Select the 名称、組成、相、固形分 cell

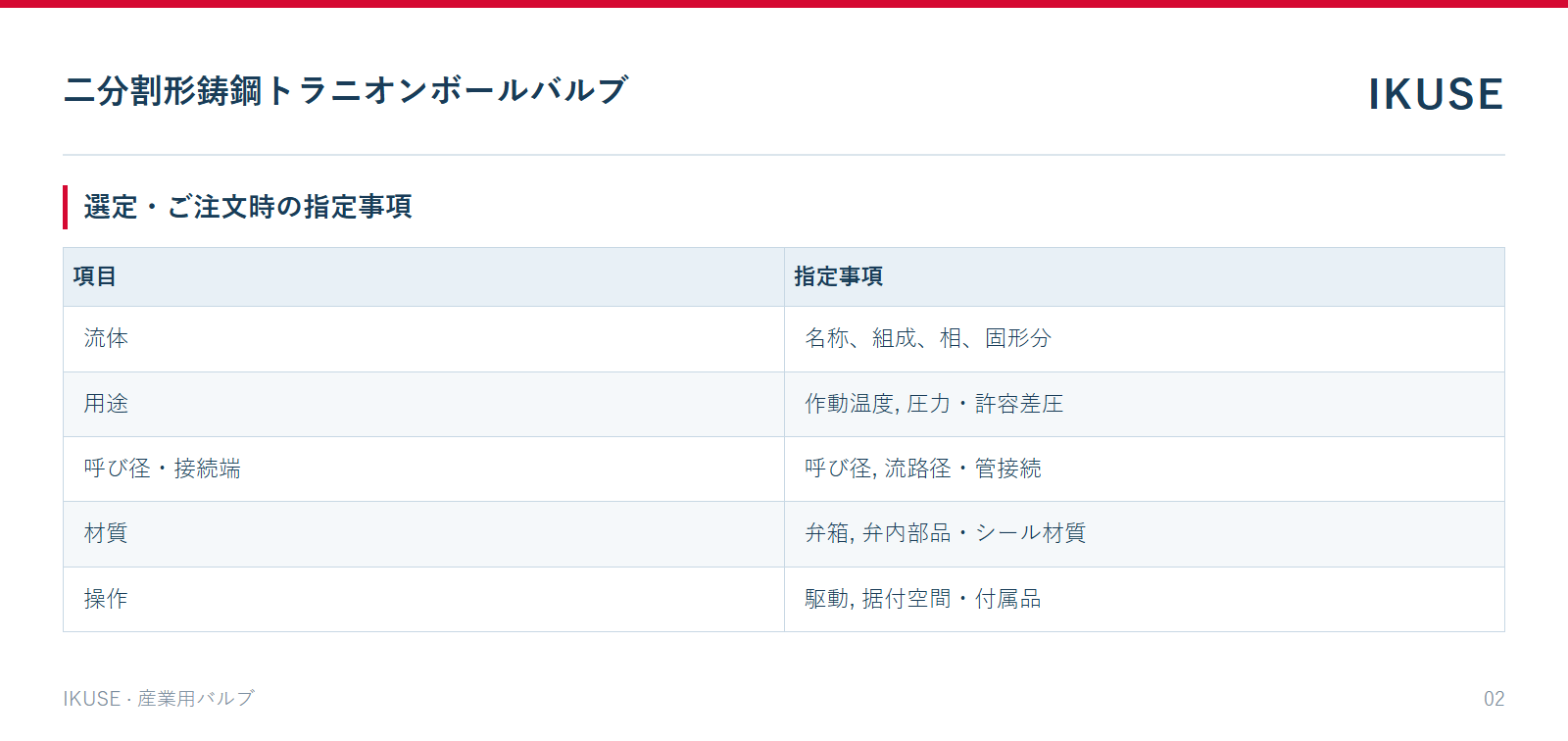1145,339
